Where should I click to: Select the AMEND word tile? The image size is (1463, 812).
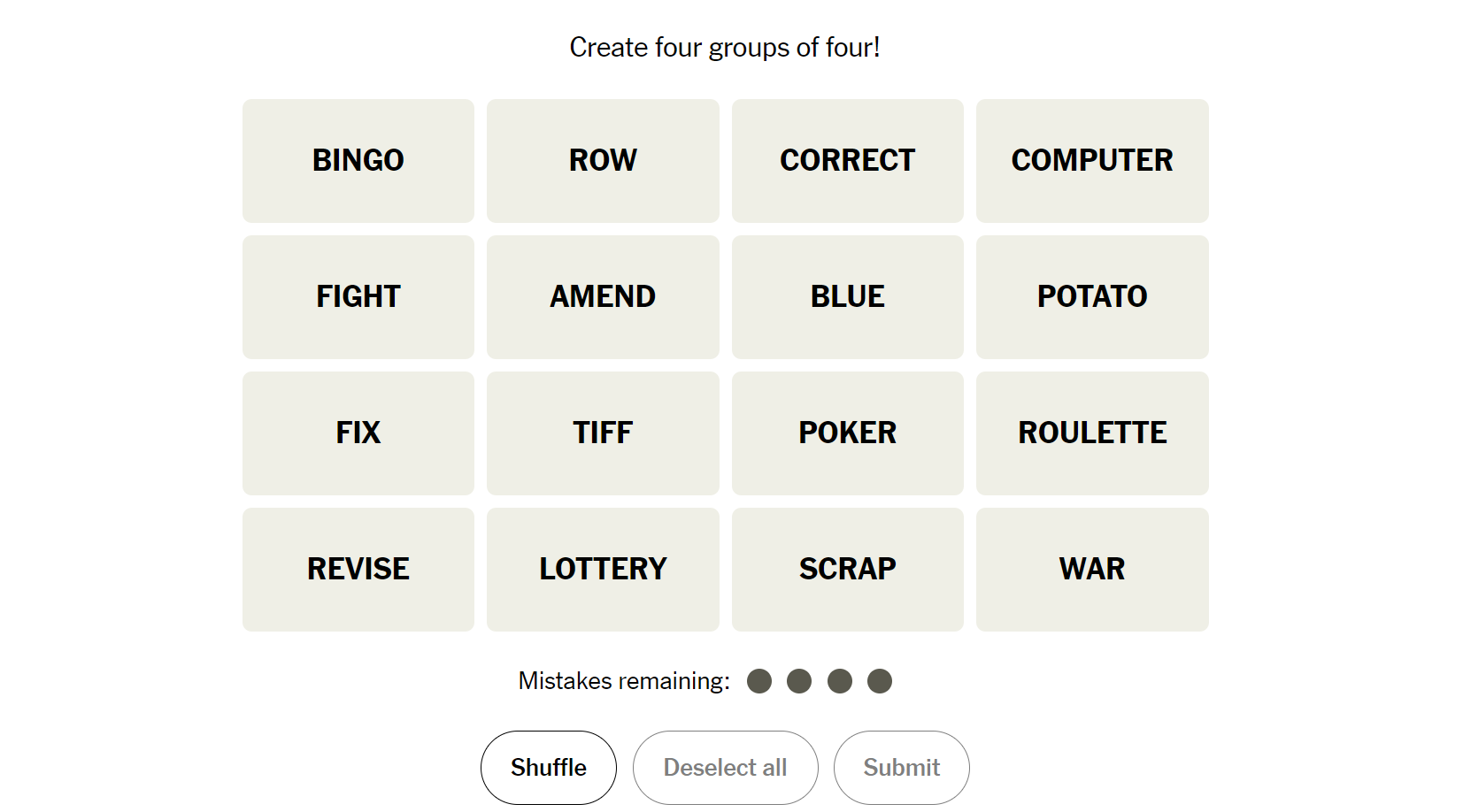(603, 297)
